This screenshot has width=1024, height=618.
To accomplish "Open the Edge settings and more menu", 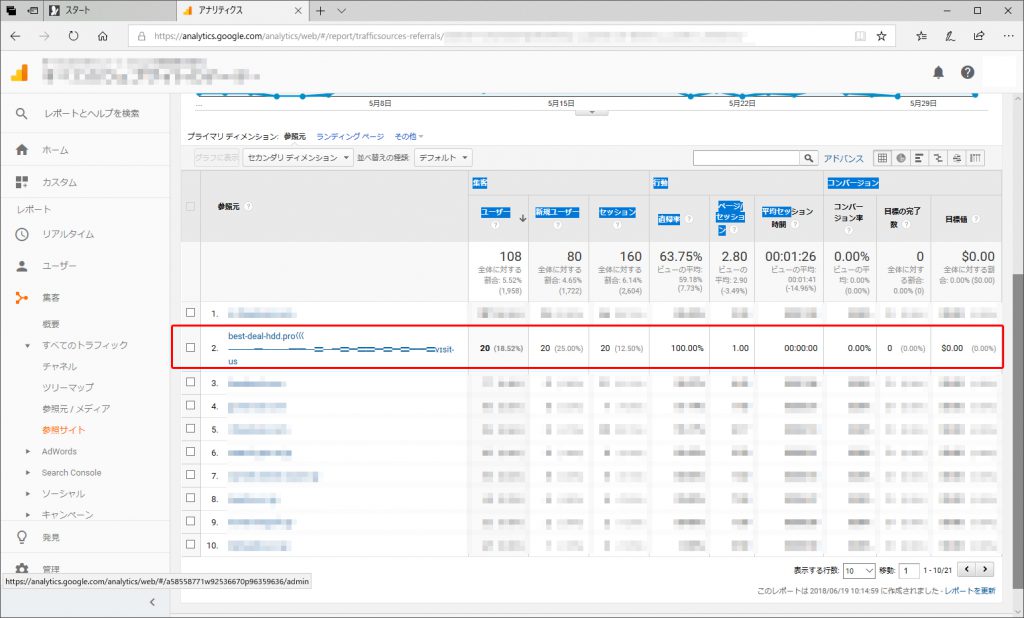I will click(1008, 36).
